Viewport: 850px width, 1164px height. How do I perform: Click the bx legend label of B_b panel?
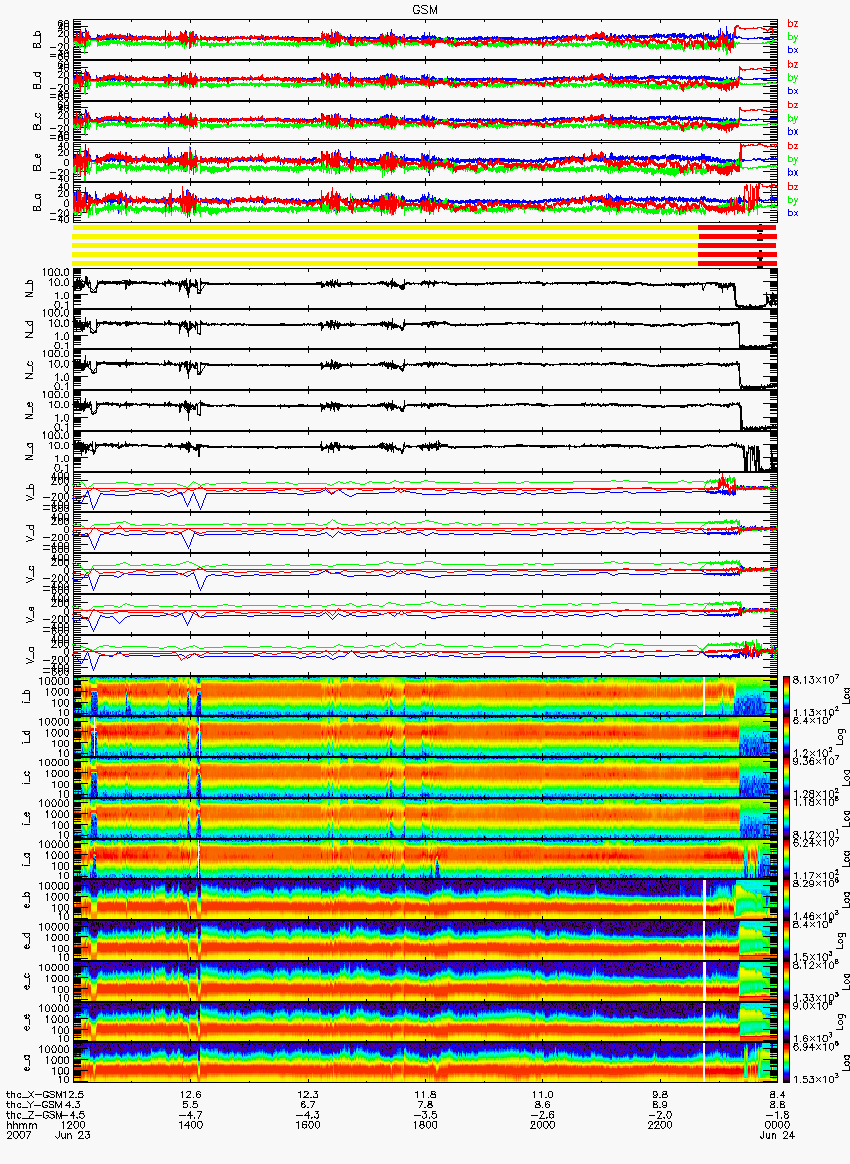[x=793, y=50]
